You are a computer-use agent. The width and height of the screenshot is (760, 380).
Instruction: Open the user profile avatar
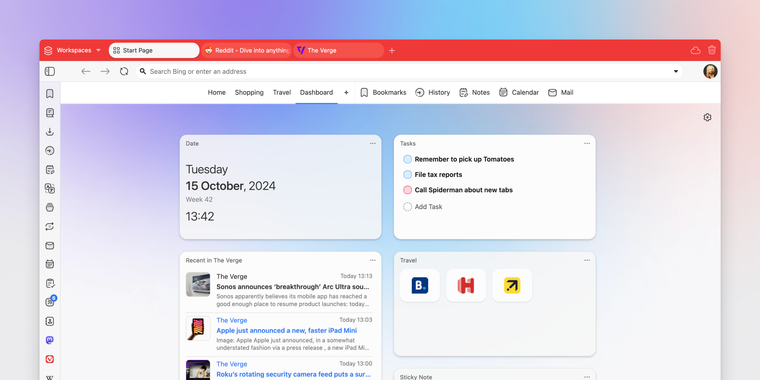[710, 71]
